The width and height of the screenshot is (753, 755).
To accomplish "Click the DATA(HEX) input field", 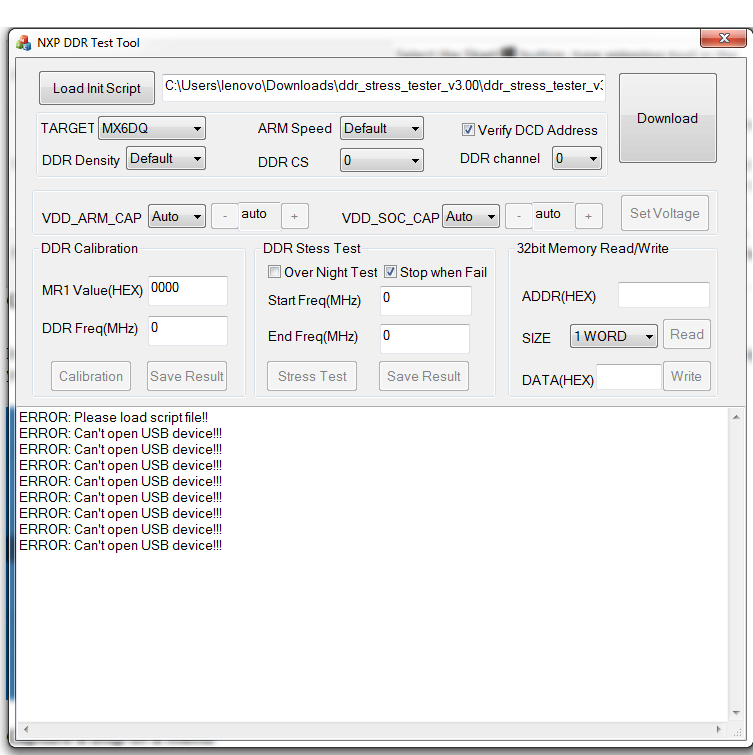I will click(x=629, y=377).
